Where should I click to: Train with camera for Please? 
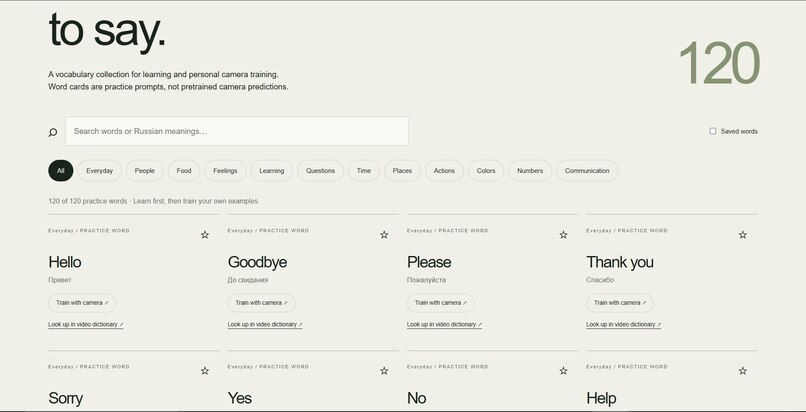click(441, 303)
